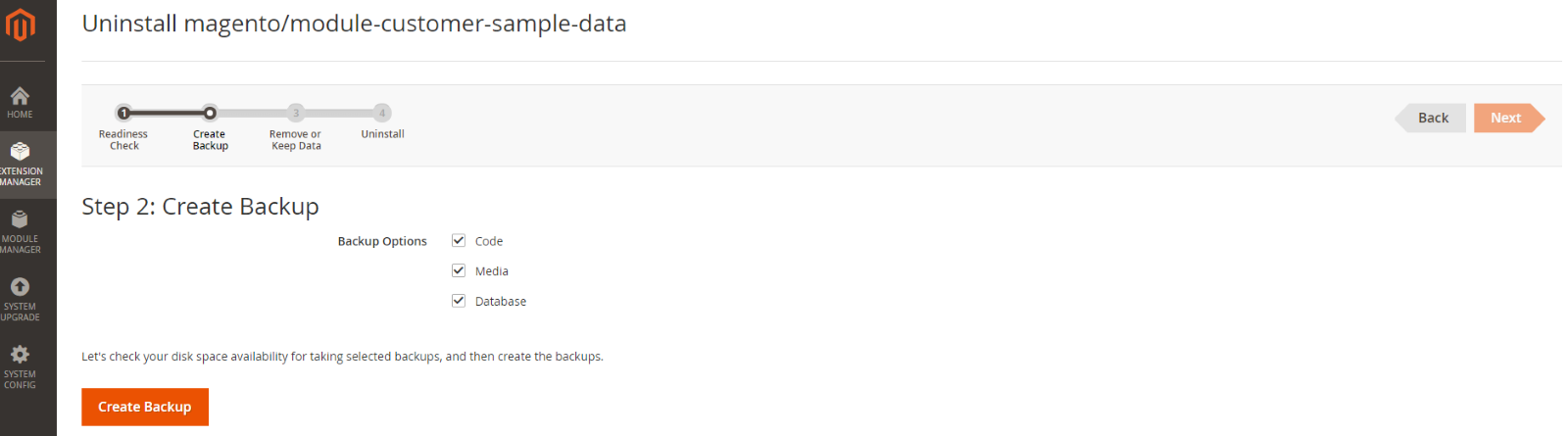Open the Home sidebar icon
1568x436 pixels.
pyautogui.click(x=20, y=96)
